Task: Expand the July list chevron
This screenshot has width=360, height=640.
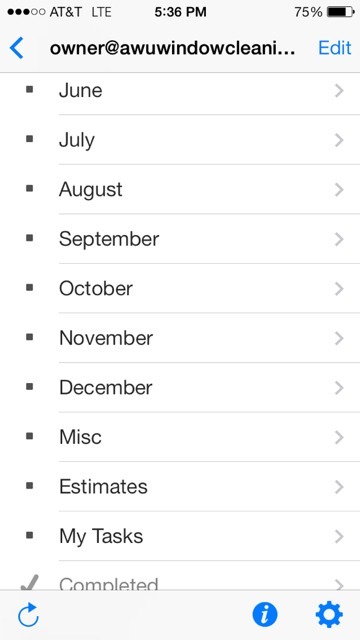Action: 339,140
